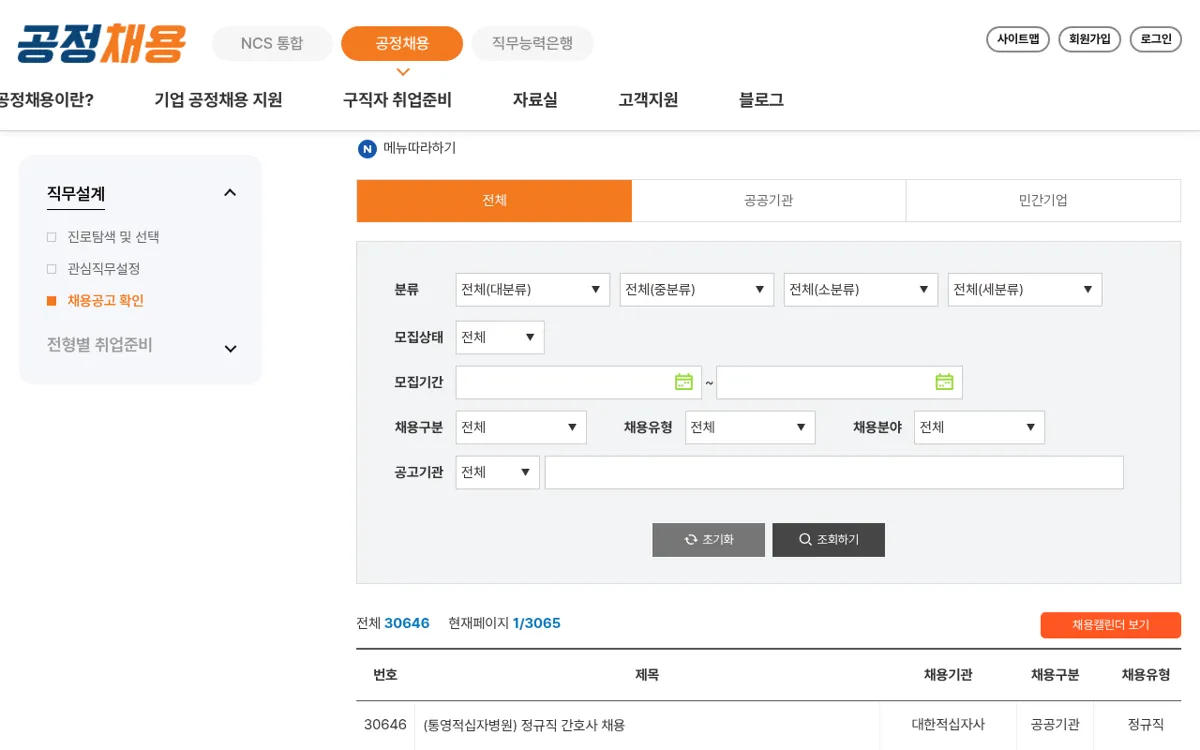
Task: Click the 공정채용 site logo
Action: click(101, 43)
